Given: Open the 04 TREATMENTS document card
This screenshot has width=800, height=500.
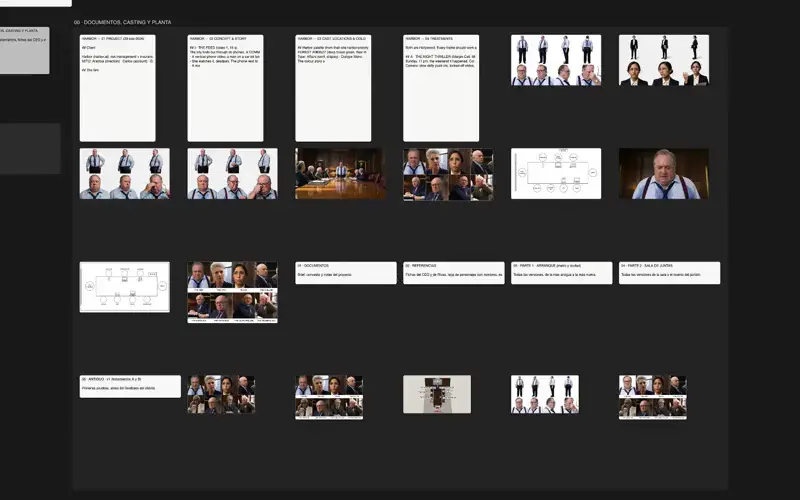Looking at the screenshot, I should 441,88.
